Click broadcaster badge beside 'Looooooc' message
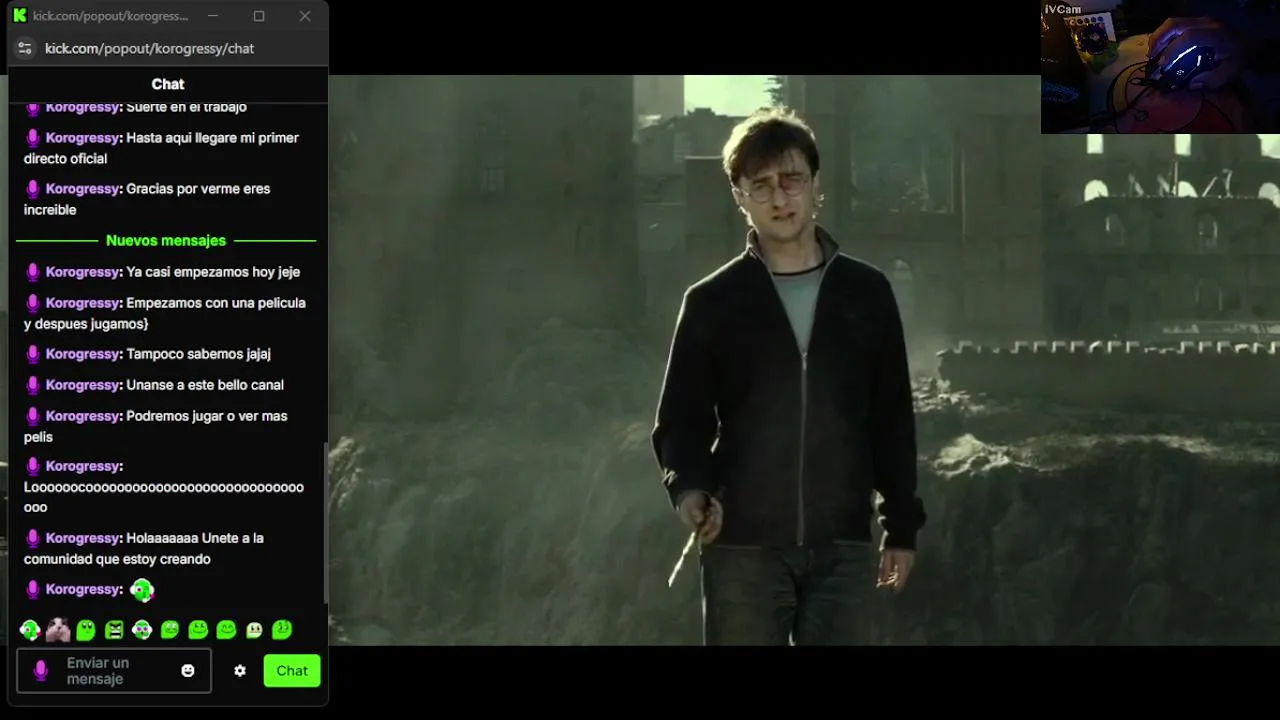This screenshot has width=1280, height=720. point(33,466)
